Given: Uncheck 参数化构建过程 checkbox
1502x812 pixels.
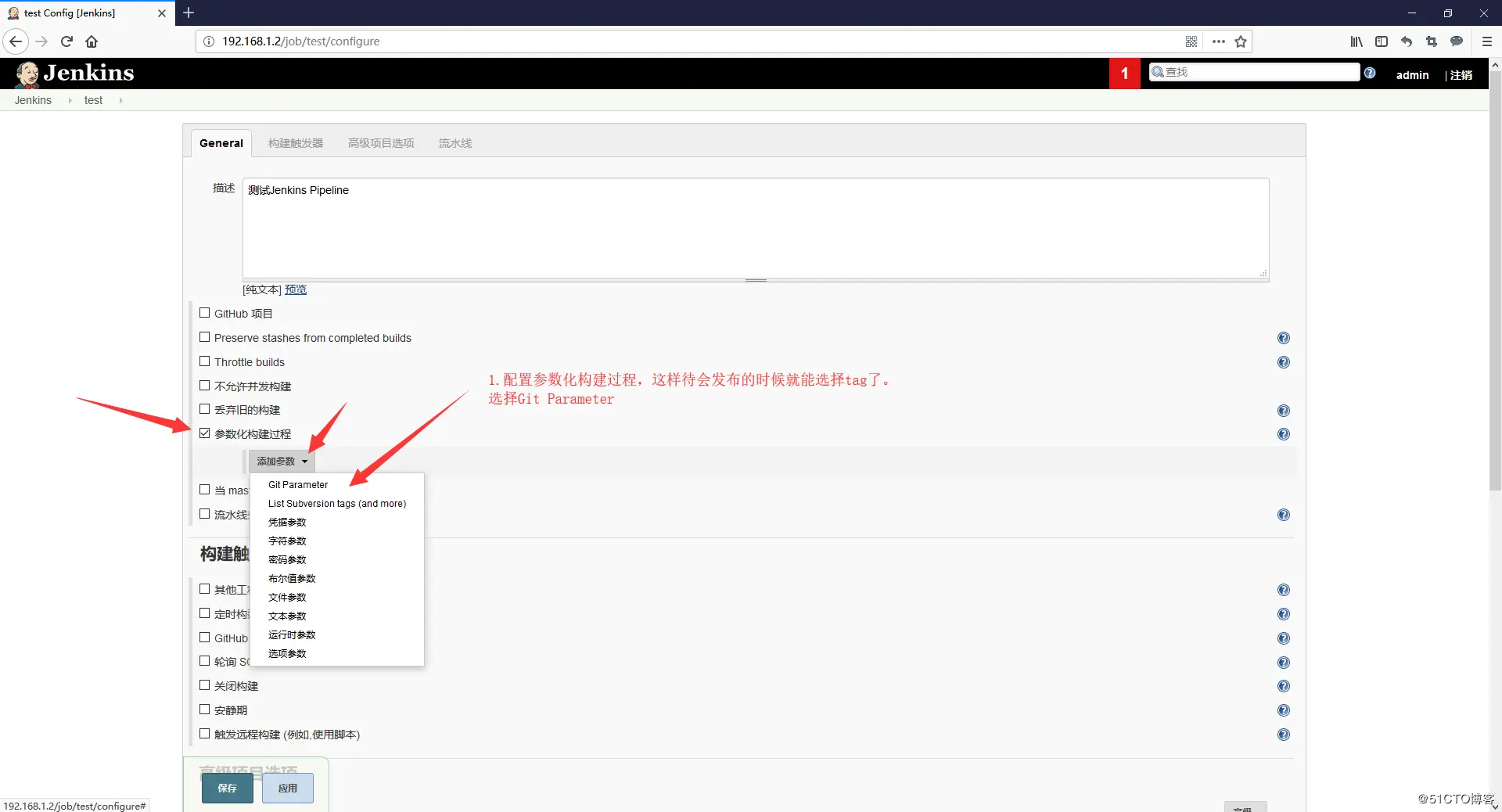Looking at the screenshot, I should pyautogui.click(x=205, y=433).
